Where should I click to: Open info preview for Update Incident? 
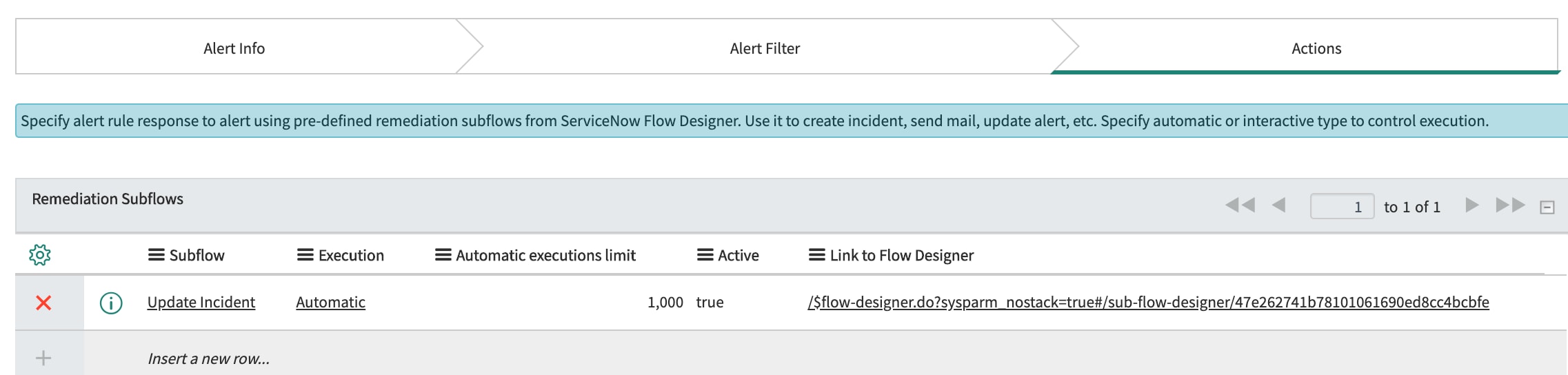point(111,303)
